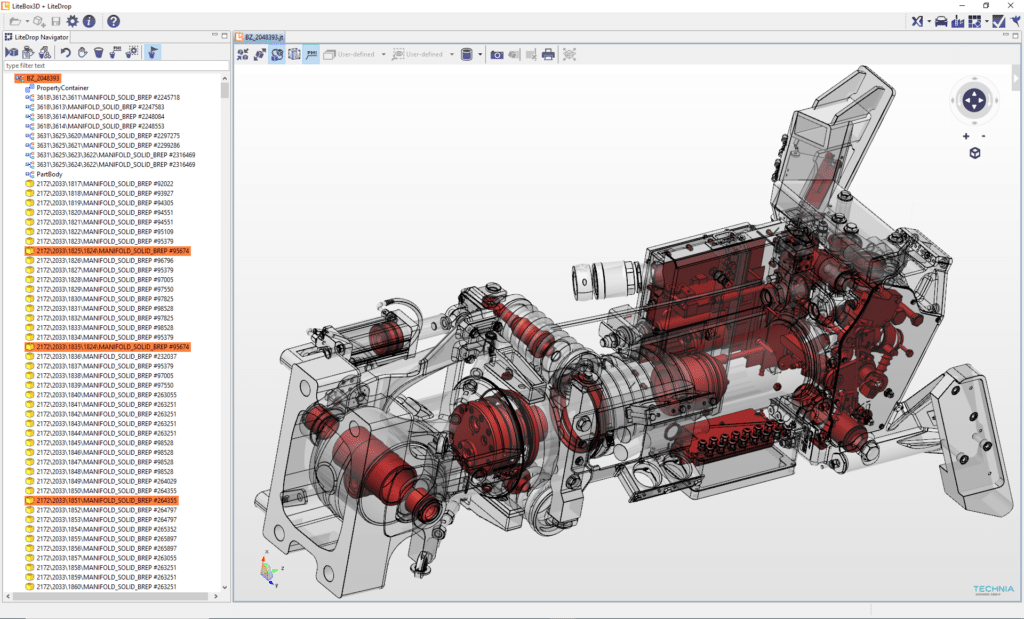Select tree row 2172\2033\1836 #232037

(x=101, y=357)
